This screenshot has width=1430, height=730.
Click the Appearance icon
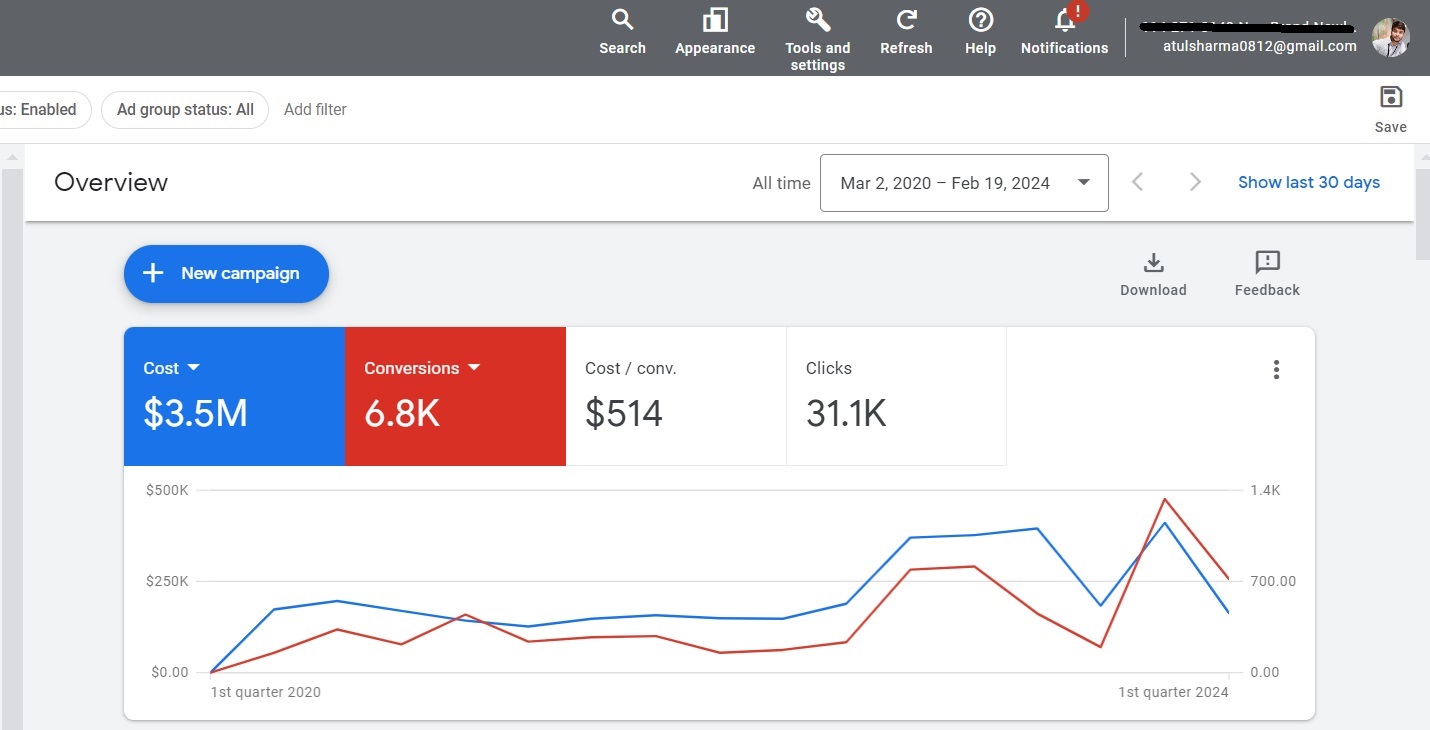(714, 21)
